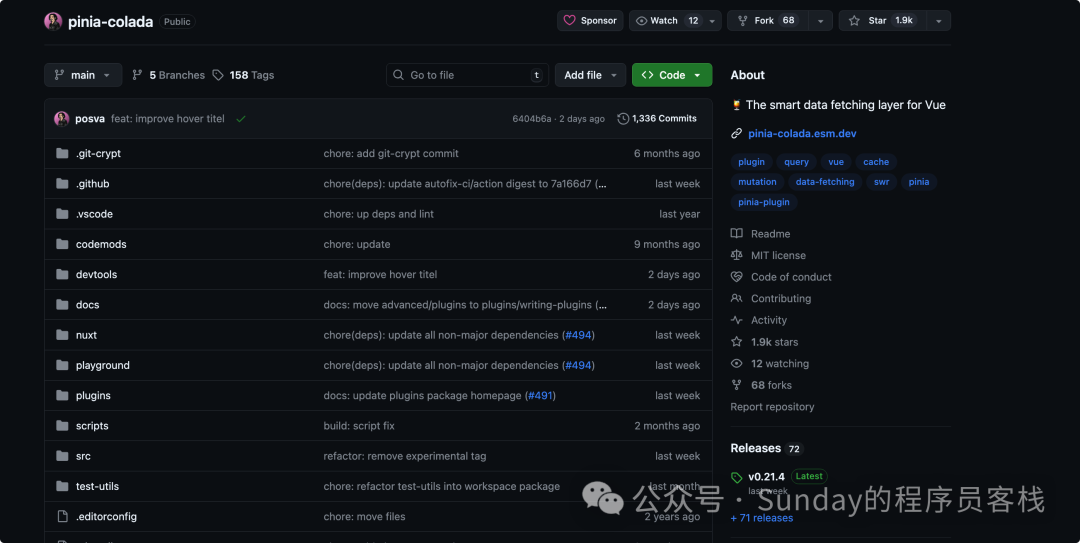This screenshot has width=1080, height=543.
Task: Select the swr topic tag
Action: tap(882, 182)
